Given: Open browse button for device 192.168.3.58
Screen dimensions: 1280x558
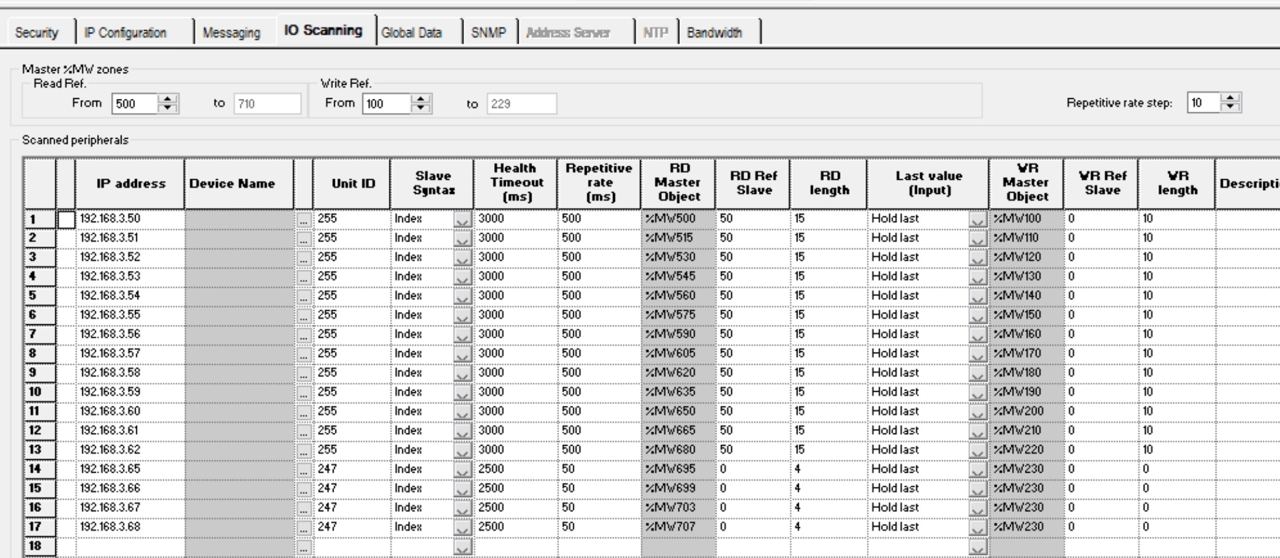Looking at the screenshot, I should (303, 373).
